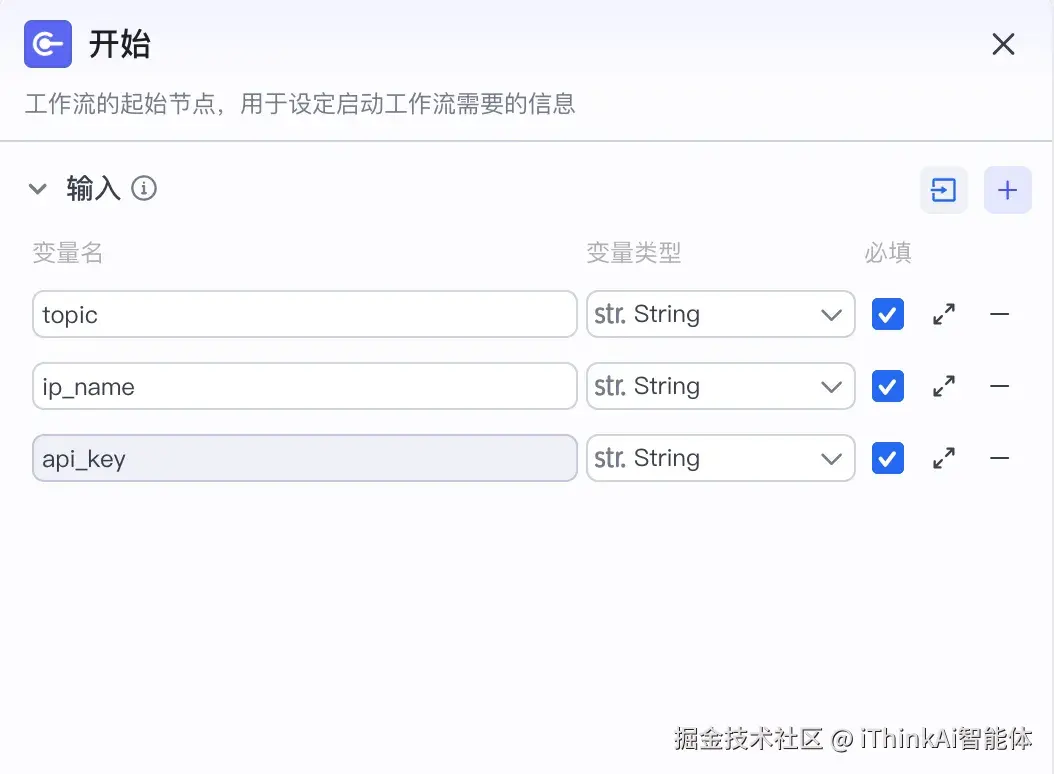Click the plus button to add a variable
Screen dimensions: 1054x774
(x=1007, y=189)
